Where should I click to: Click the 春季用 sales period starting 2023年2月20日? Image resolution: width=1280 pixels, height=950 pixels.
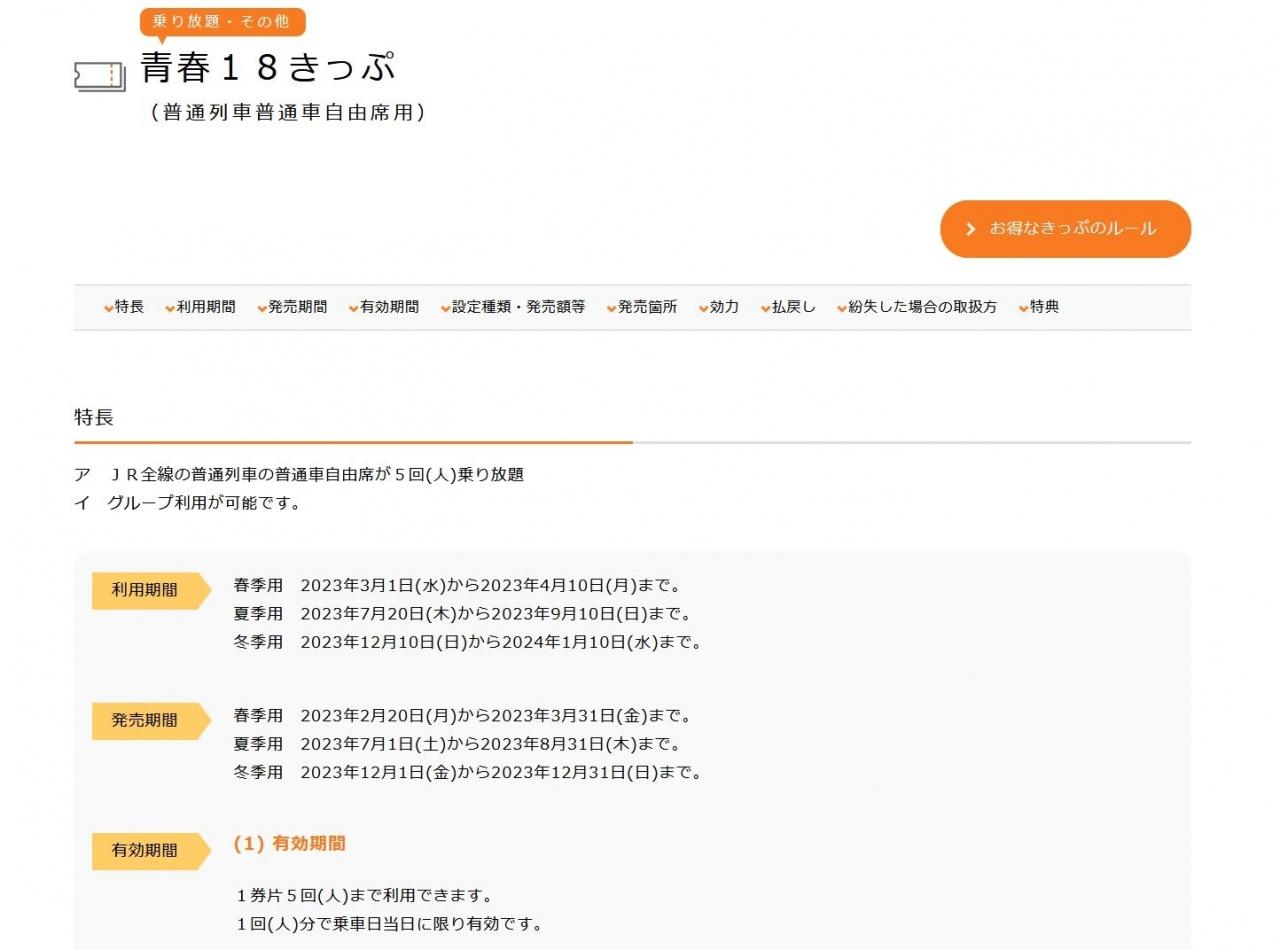(x=464, y=716)
